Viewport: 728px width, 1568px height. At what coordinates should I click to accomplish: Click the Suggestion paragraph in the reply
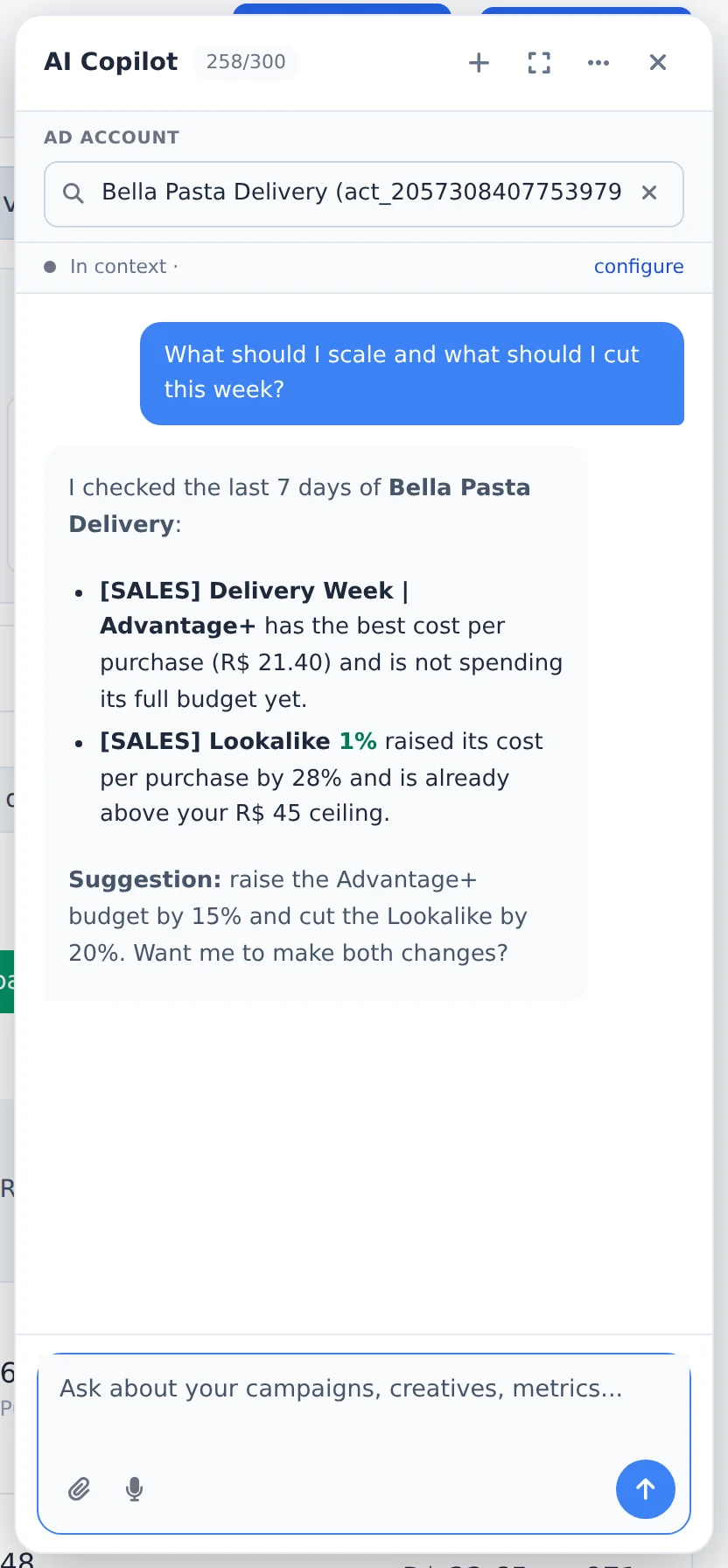coord(298,916)
